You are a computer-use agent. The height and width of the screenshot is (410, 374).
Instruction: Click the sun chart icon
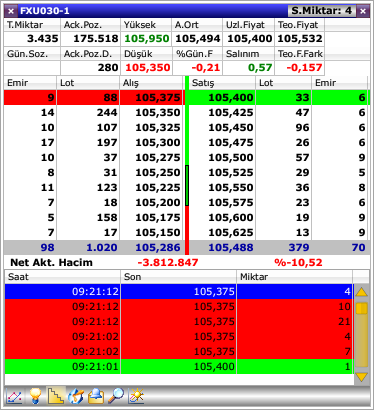(x=136, y=396)
